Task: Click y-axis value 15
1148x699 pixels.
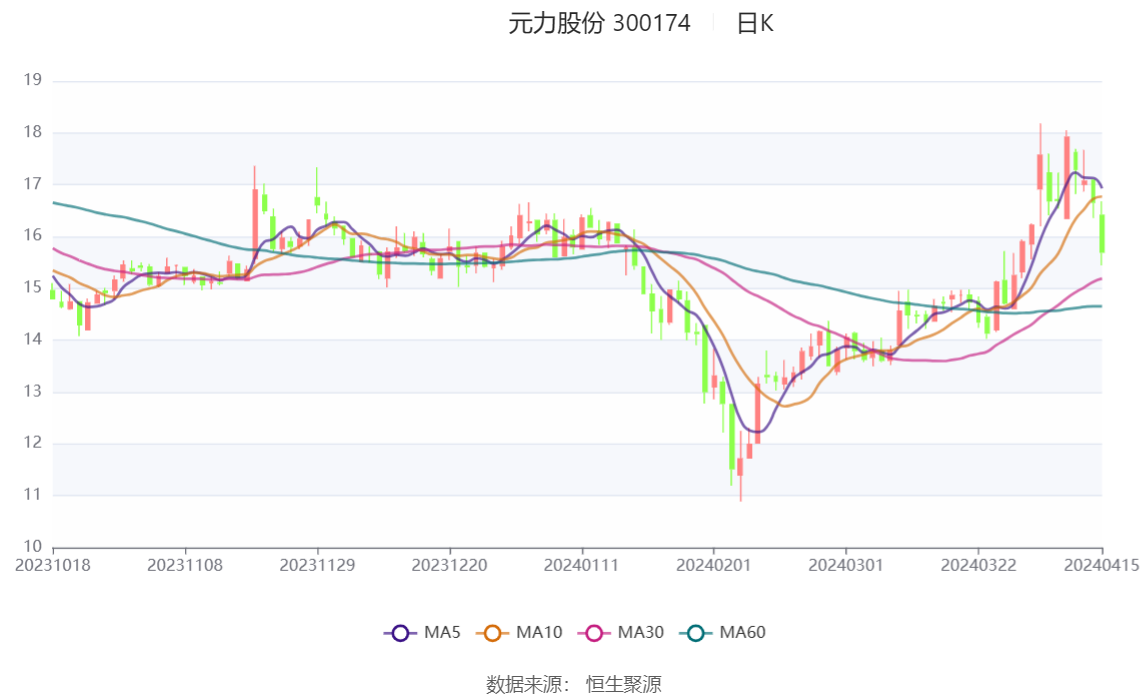Action: click(x=33, y=288)
